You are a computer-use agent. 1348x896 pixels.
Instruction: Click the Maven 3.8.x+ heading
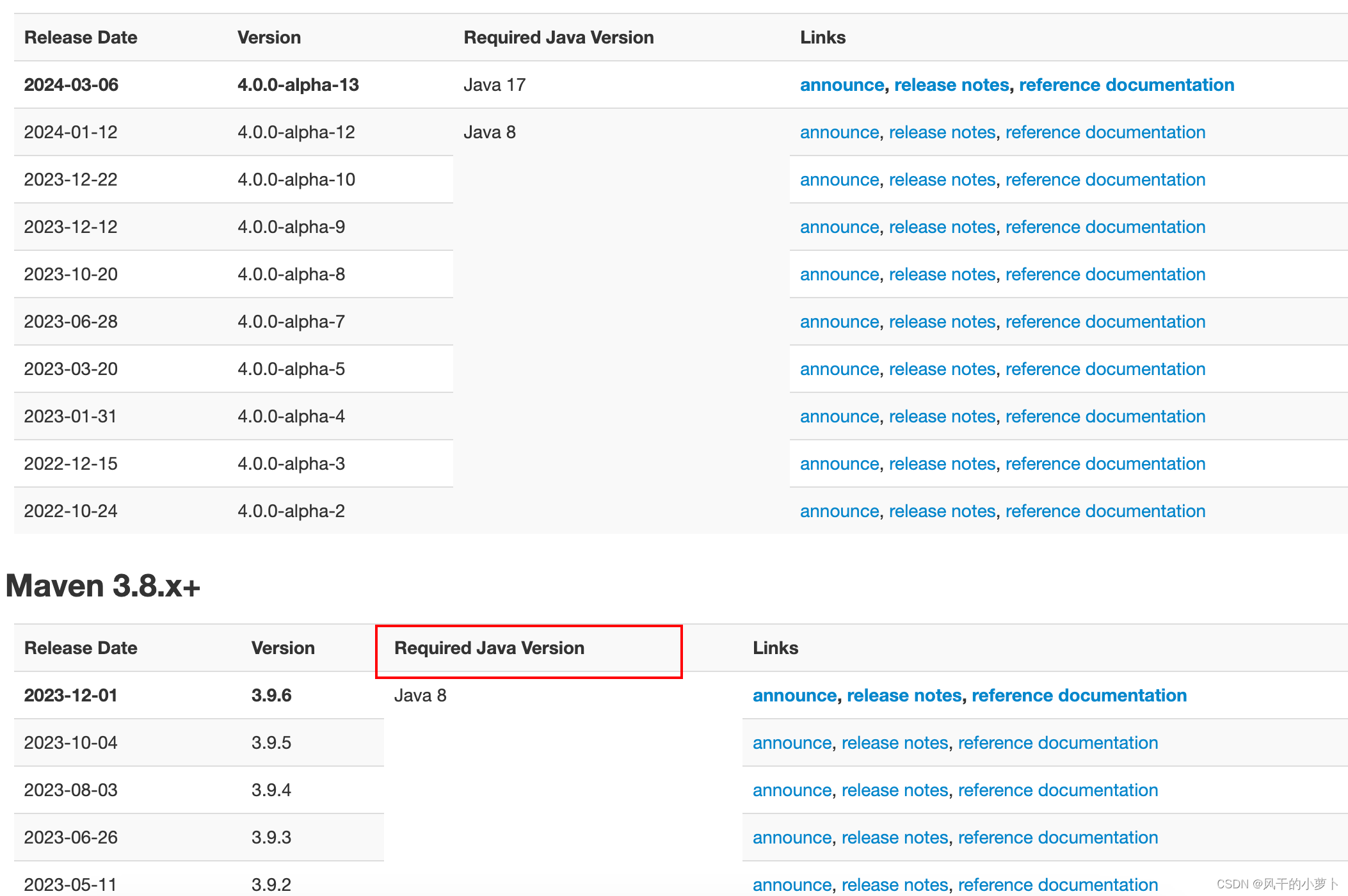103,586
